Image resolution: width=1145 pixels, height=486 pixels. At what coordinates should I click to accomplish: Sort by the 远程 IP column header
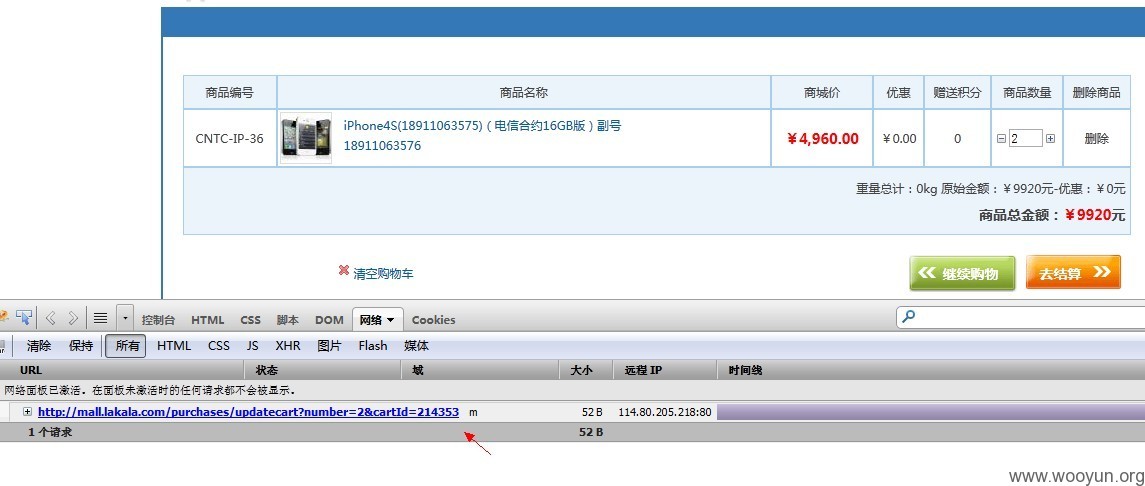coord(665,370)
